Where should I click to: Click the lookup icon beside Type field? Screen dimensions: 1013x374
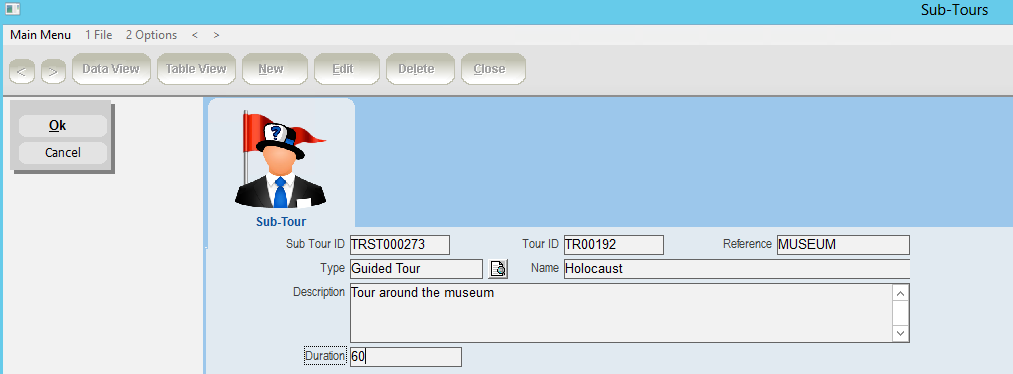[x=499, y=268]
